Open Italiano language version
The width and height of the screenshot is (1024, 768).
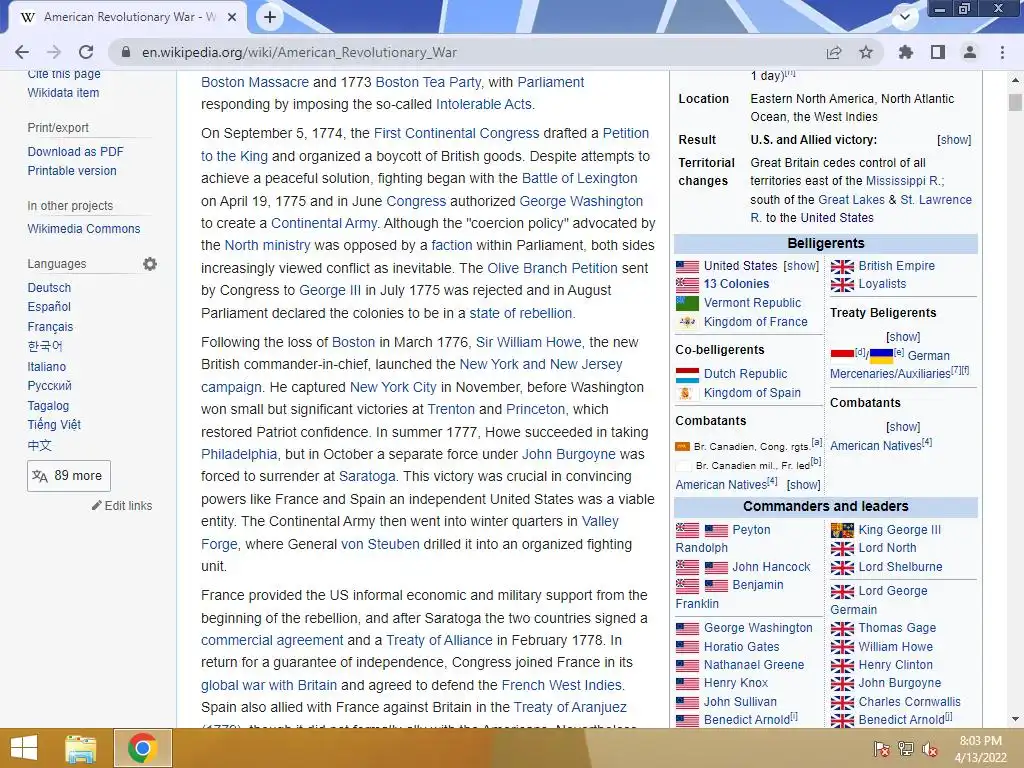46,367
